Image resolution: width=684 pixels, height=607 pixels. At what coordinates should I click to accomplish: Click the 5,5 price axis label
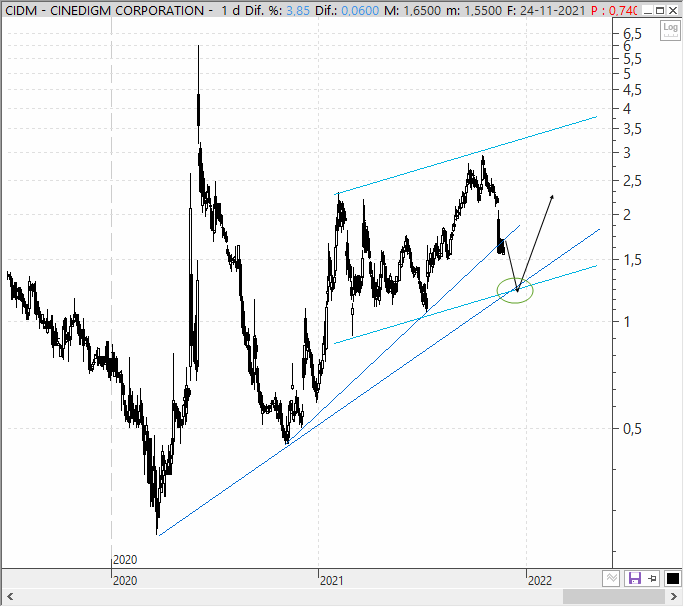(x=633, y=59)
